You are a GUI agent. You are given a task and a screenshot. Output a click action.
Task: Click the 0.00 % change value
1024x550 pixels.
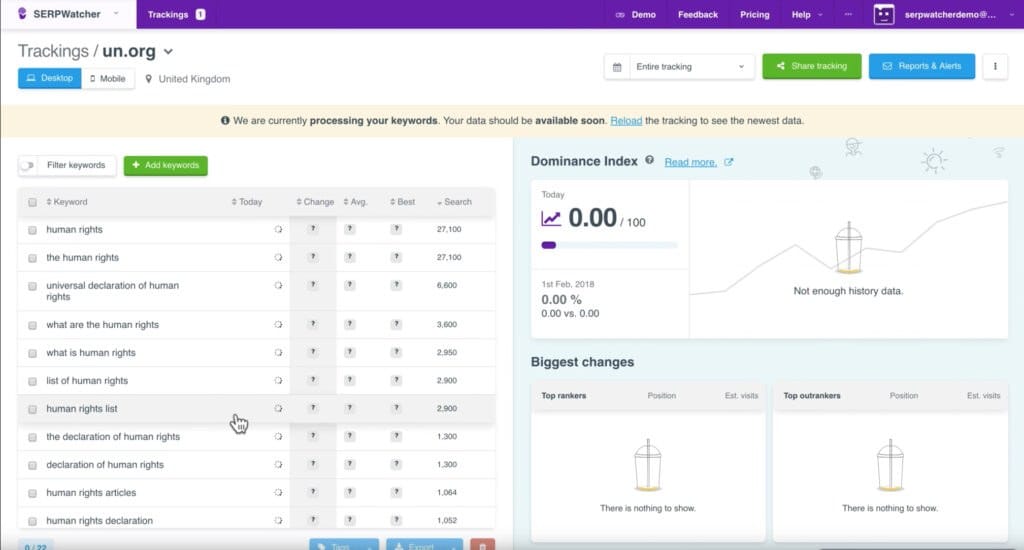pyautogui.click(x=561, y=300)
